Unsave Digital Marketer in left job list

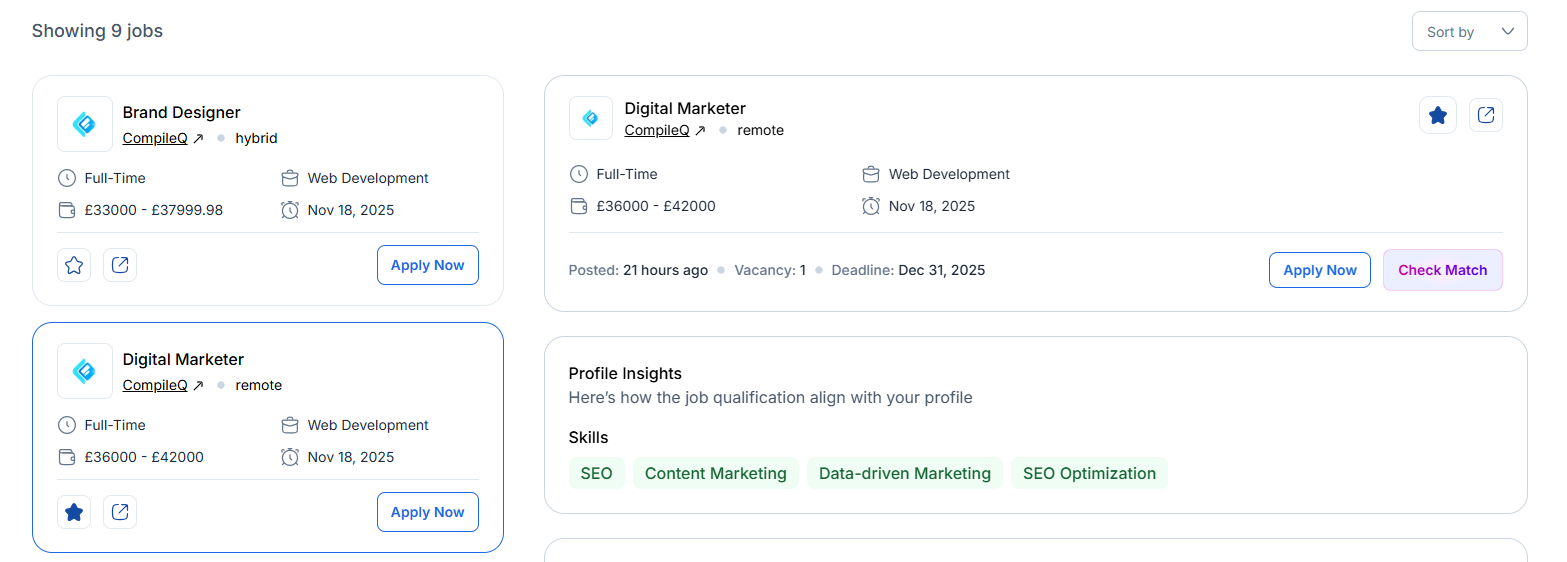pyautogui.click(x=74, y=512)
